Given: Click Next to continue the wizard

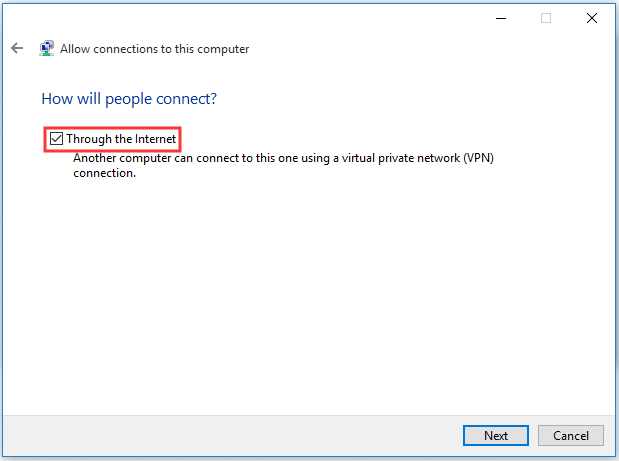Looking at the screenshot, I should 496,435.
